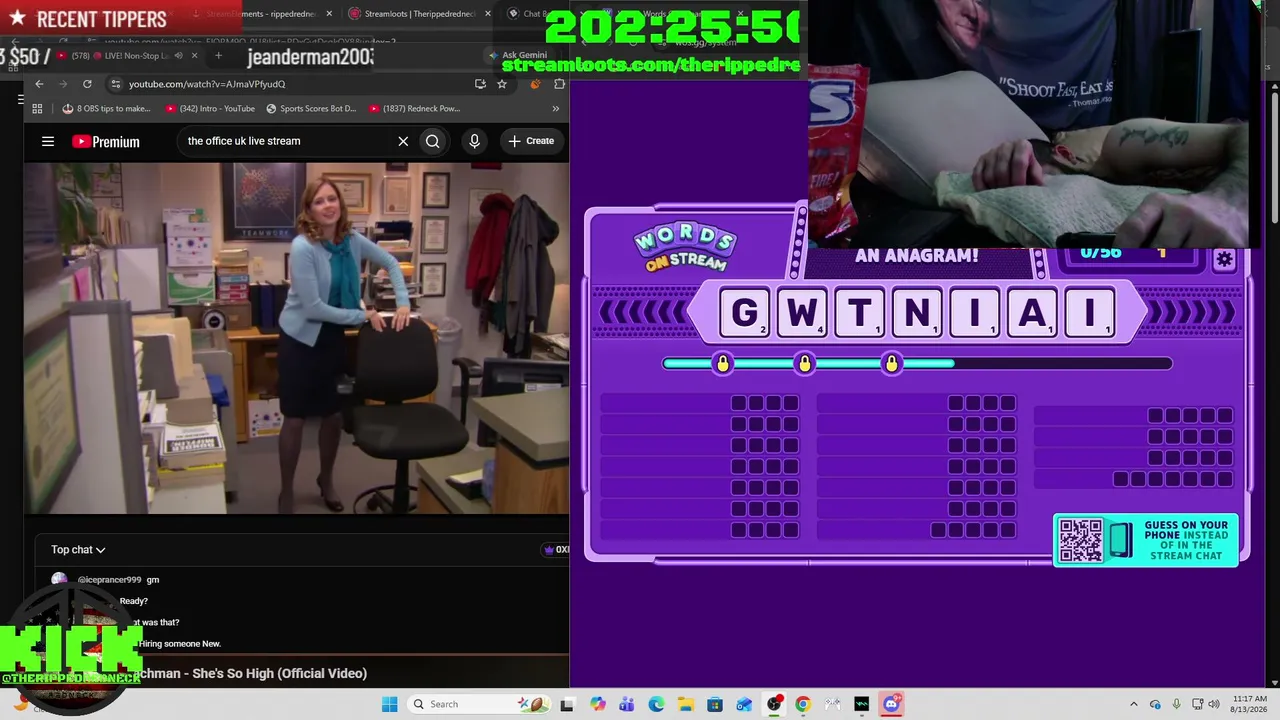Switch to OBS Studio on the taskbar
1280x720 pixels.
pyautogui.click(x=774, y=704)
